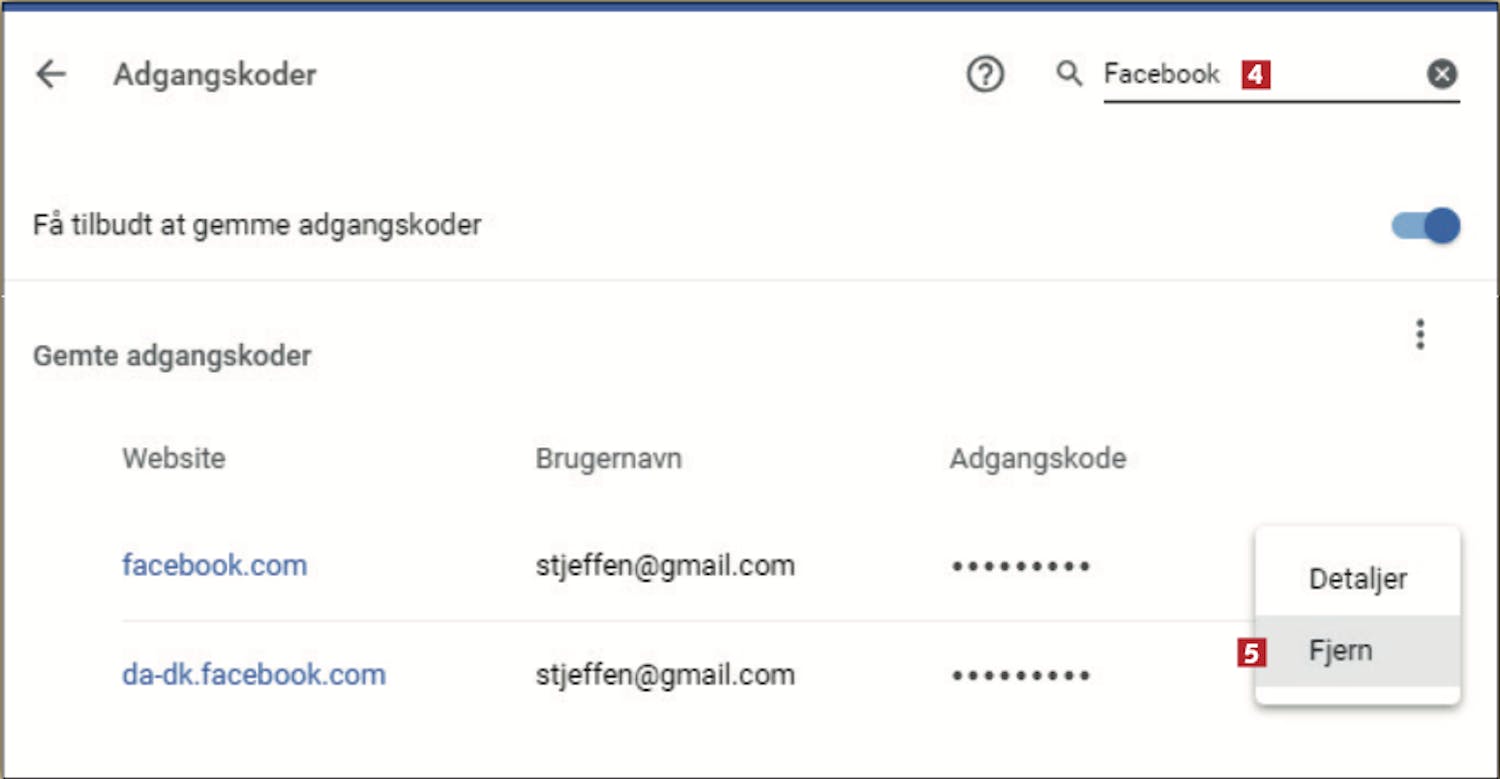Click the red number 4 marker
This screenshot has height=779, width=1500.
(x=1256, y=75)
